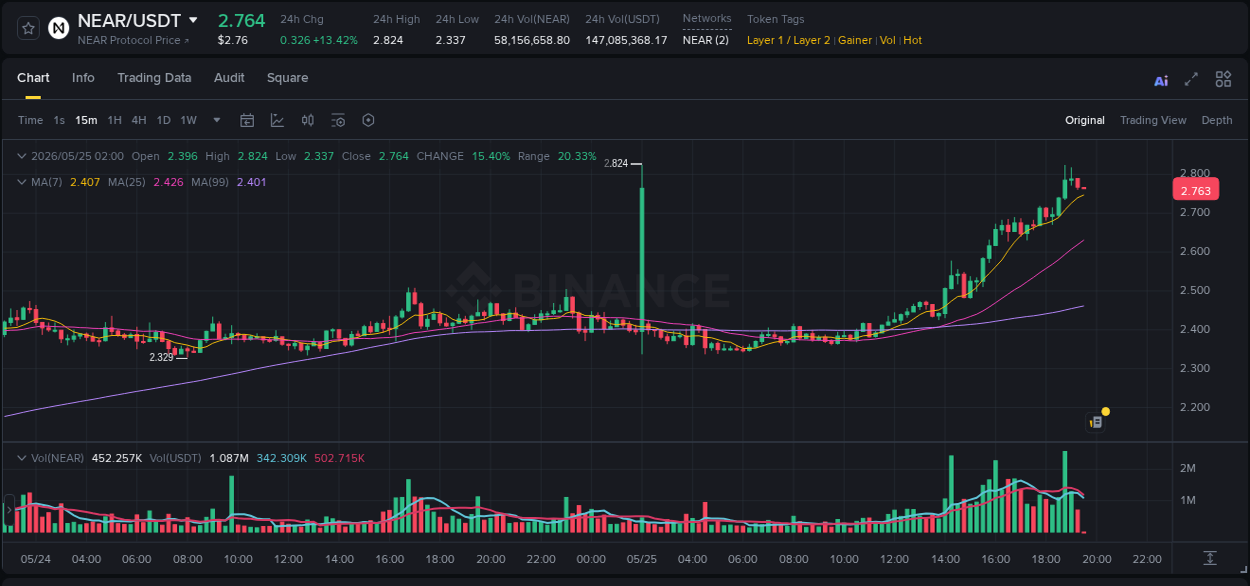Screen dimensions: 1250x586
Task: Open the NEAR Protocol Price link
Action: (133, 40)
